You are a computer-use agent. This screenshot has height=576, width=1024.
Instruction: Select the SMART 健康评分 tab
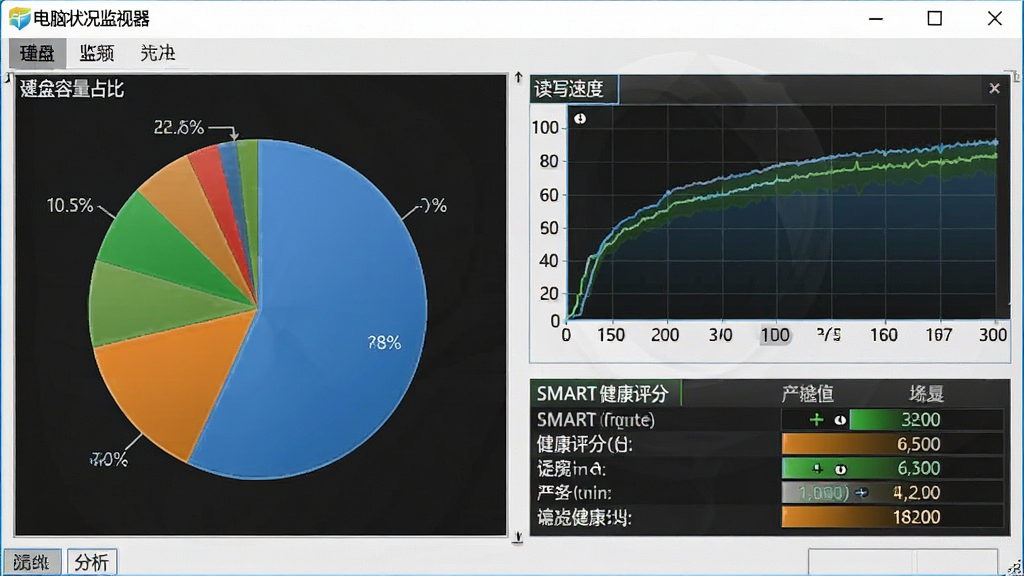605,393
